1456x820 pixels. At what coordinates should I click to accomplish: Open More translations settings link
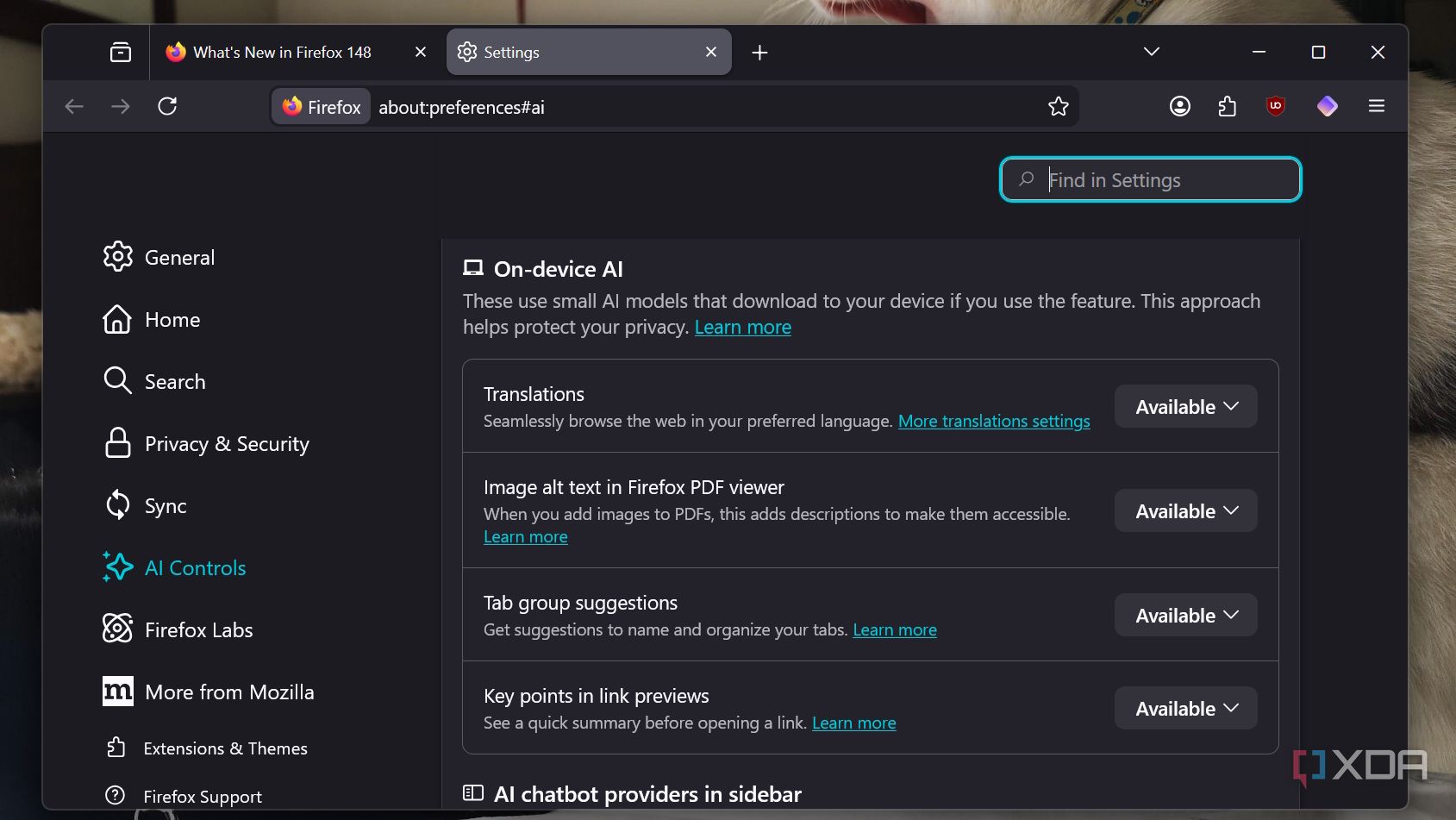[994, 421]
